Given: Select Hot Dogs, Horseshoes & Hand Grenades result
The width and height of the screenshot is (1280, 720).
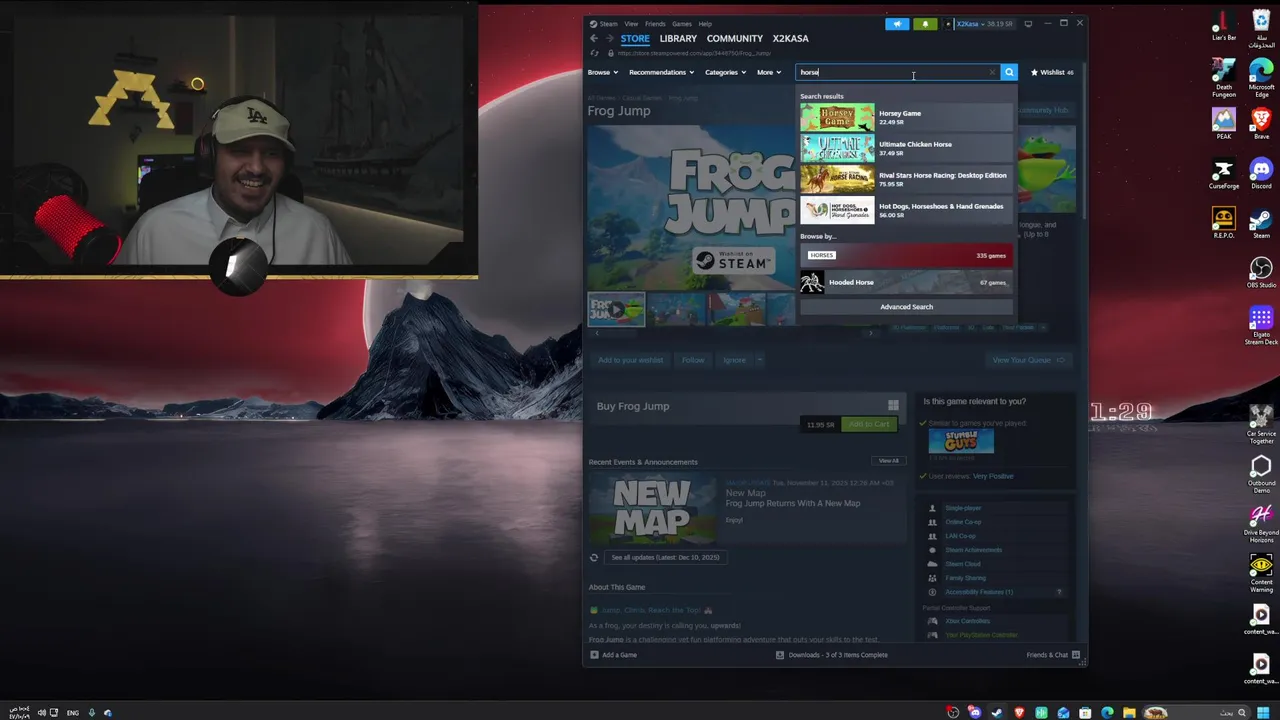Looking at the screenshot, I should click(x=906, y=210).
